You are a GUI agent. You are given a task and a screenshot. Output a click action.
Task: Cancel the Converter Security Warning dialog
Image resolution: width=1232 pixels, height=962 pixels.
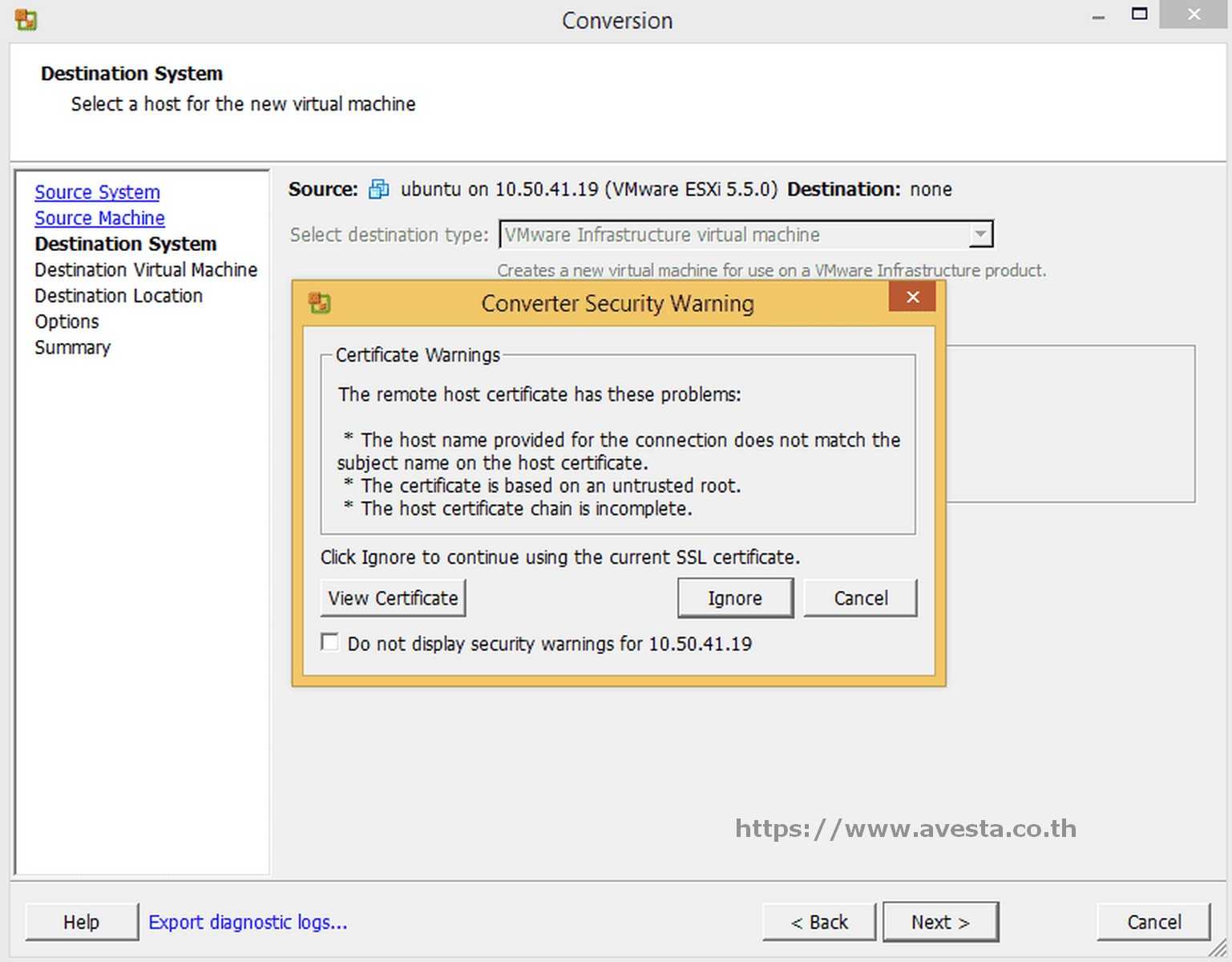[x=860, y=598]
